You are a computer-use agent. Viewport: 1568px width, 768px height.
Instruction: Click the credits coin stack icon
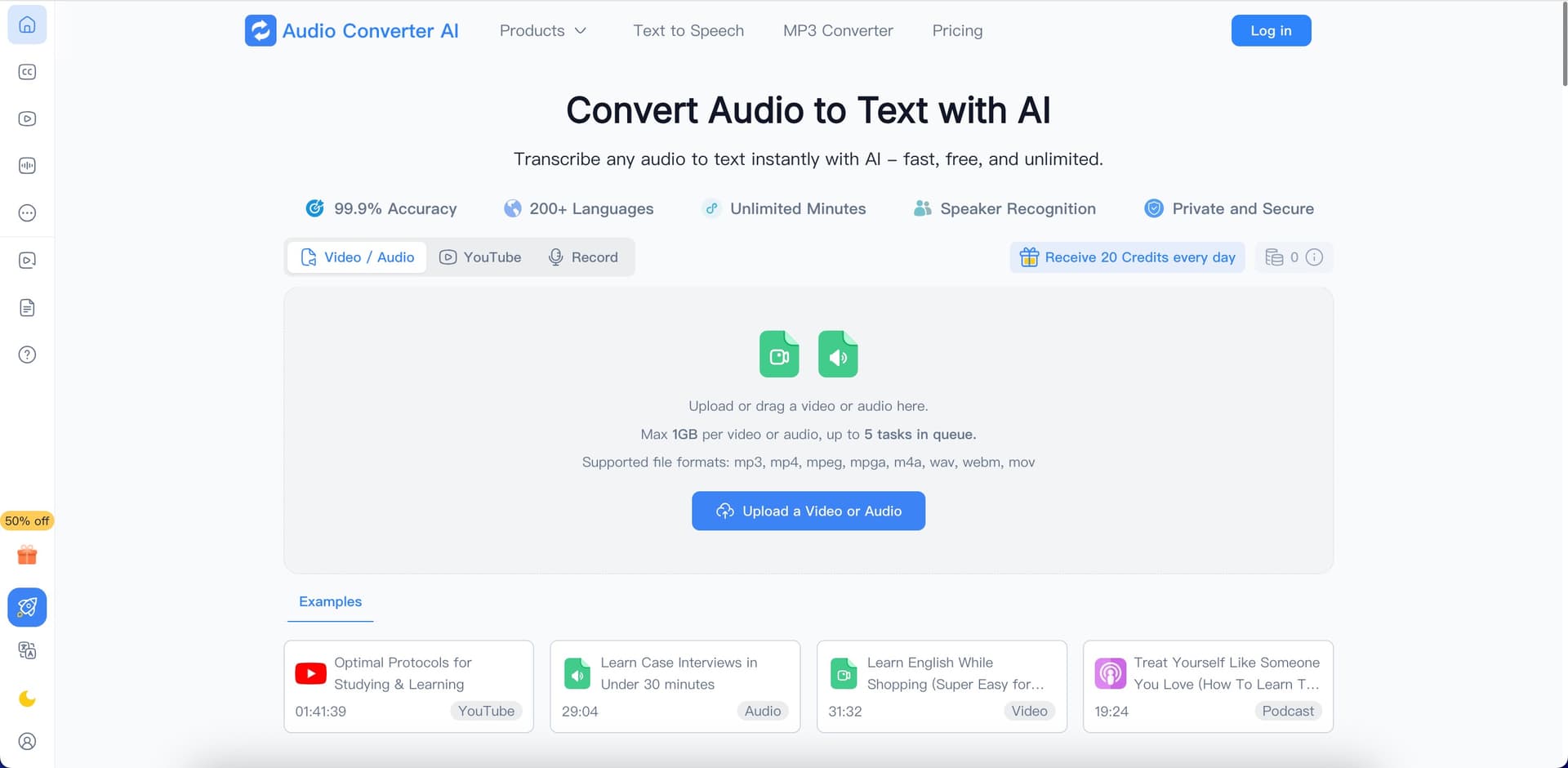1274,257
